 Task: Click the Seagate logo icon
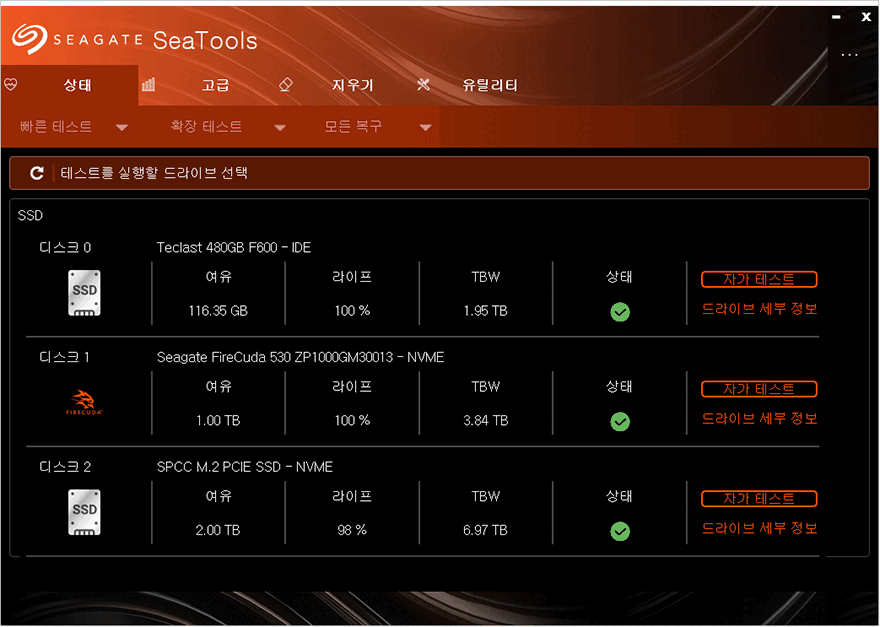[30, 39]
